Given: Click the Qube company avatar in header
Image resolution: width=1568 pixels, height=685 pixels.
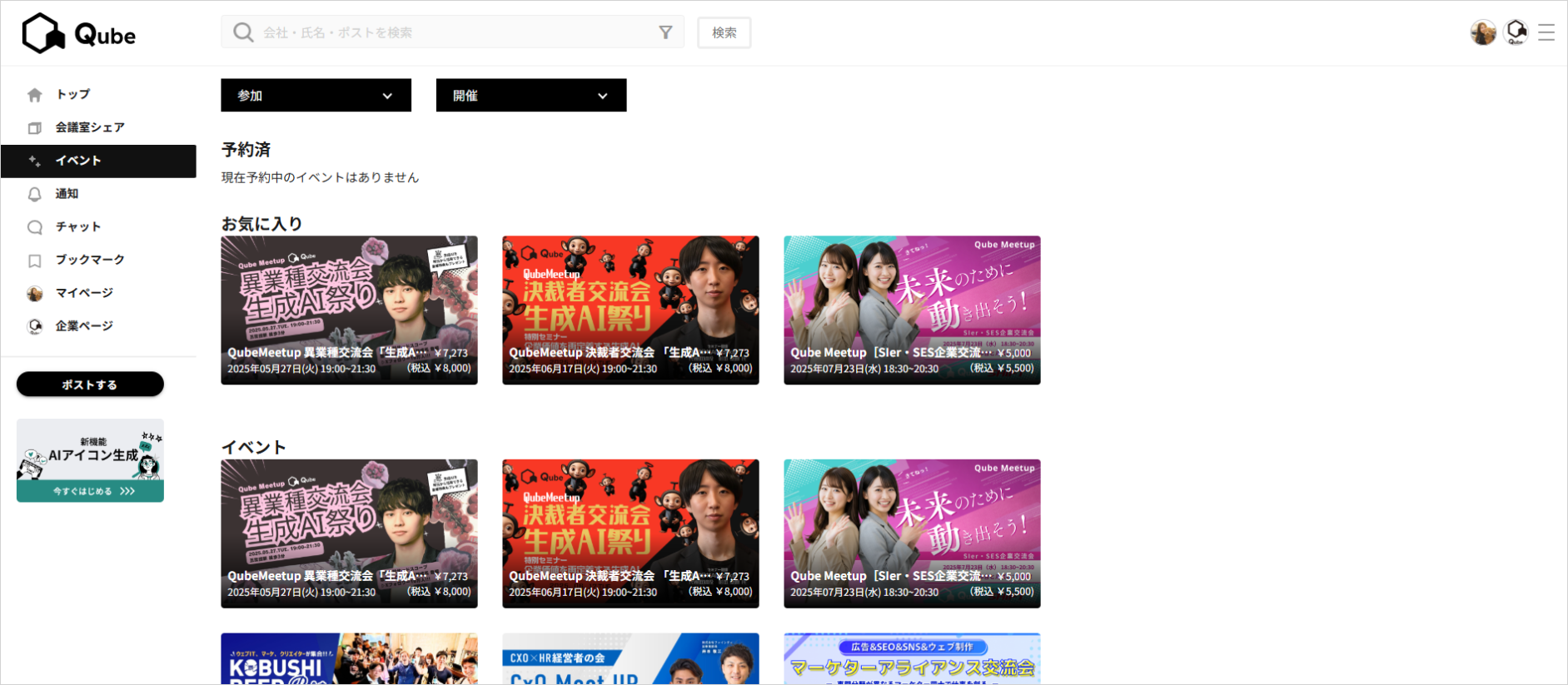Looking at the screenshot, I should pyautogui.click(x=1516, y=32).
